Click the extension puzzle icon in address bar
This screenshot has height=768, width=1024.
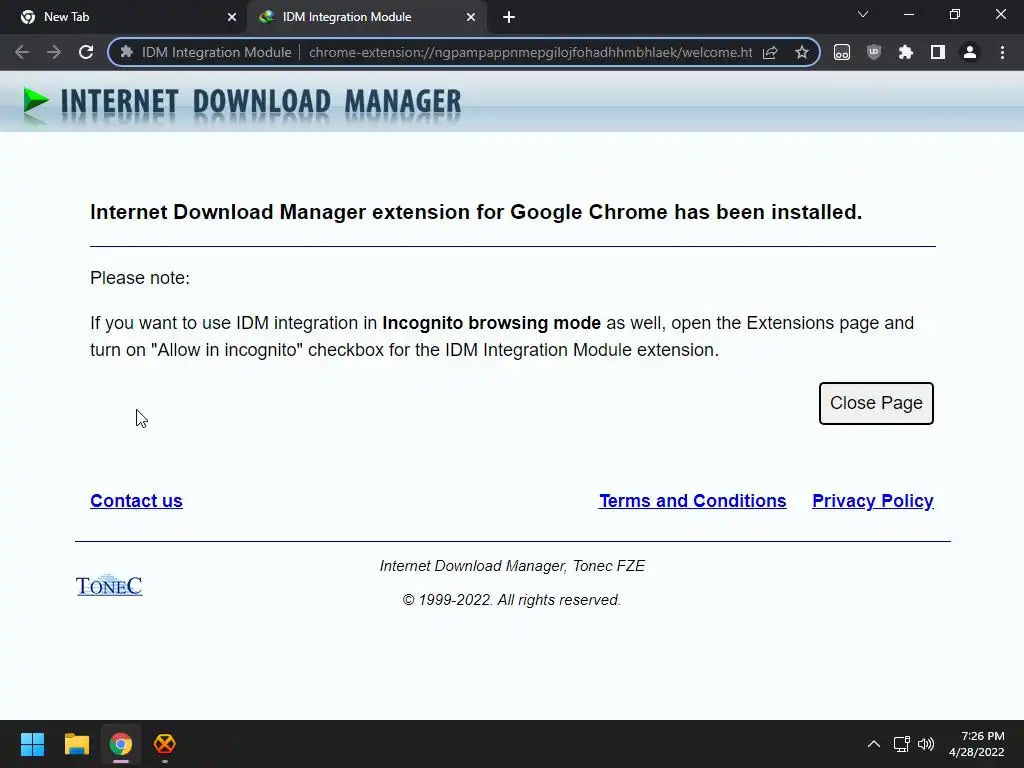coord(127,52)
